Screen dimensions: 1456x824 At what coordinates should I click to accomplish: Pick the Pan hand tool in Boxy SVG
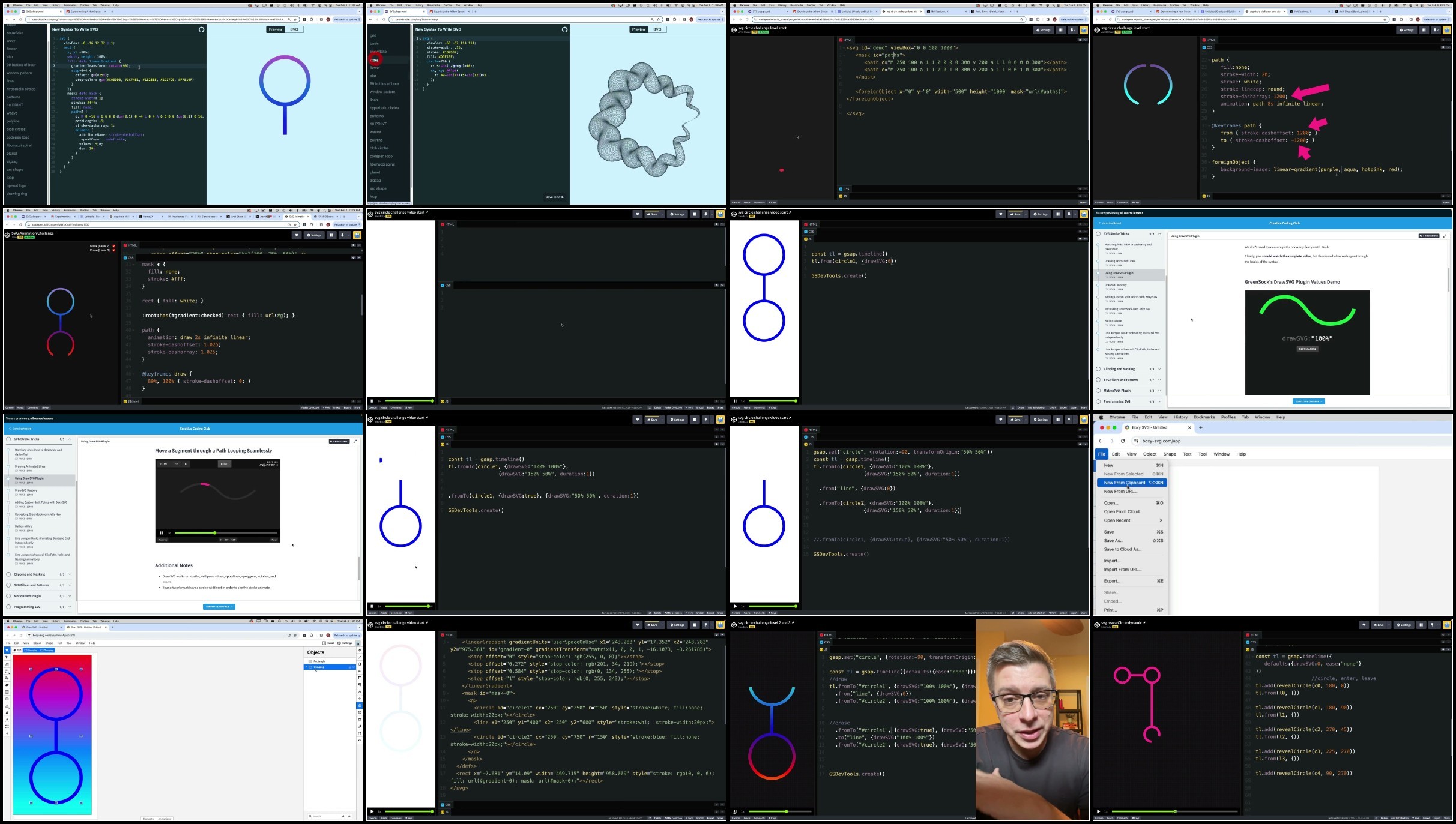[7, 664]
